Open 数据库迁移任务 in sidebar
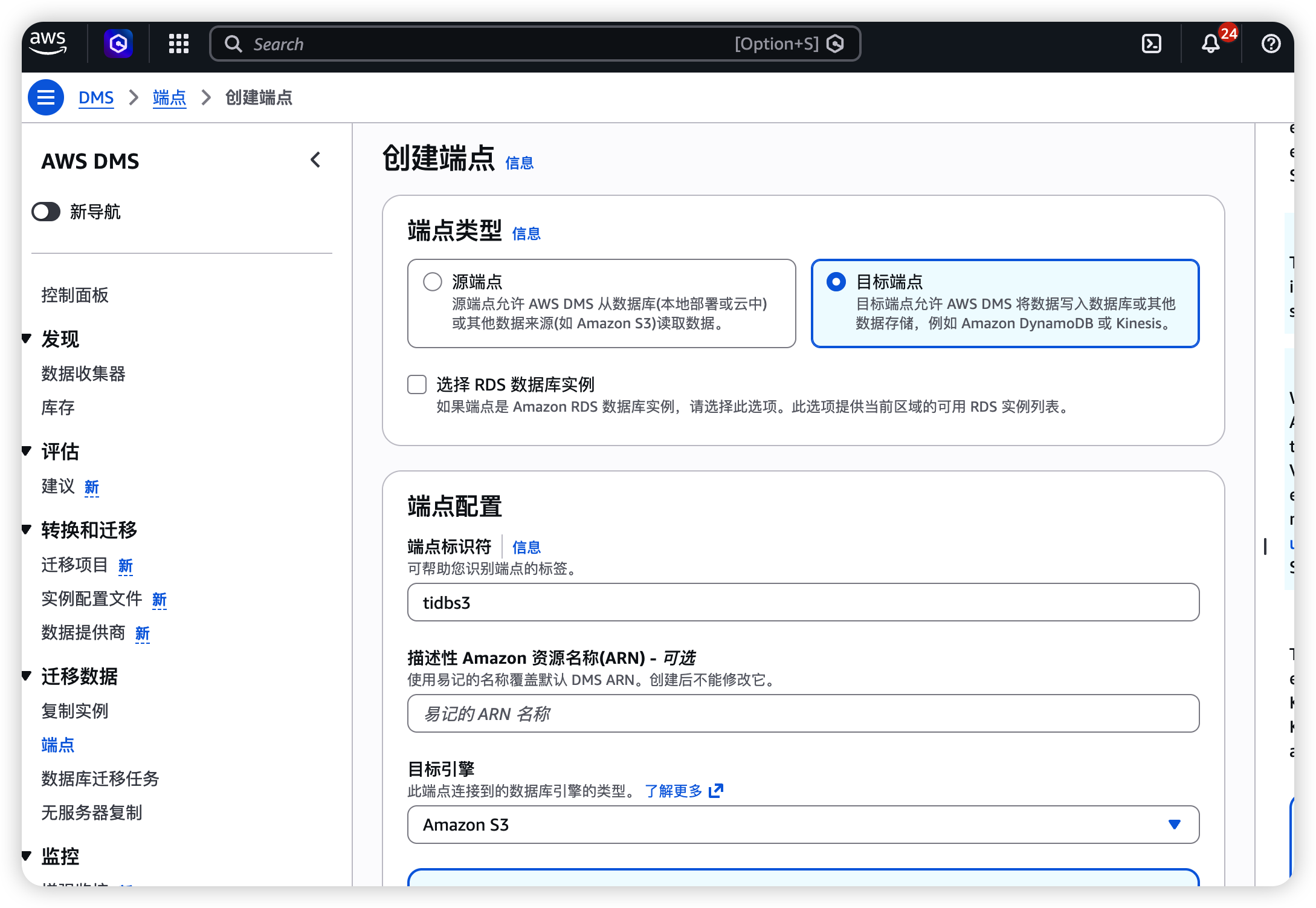The width and height of the screenshot is (1316, 908). coord(100,779)
